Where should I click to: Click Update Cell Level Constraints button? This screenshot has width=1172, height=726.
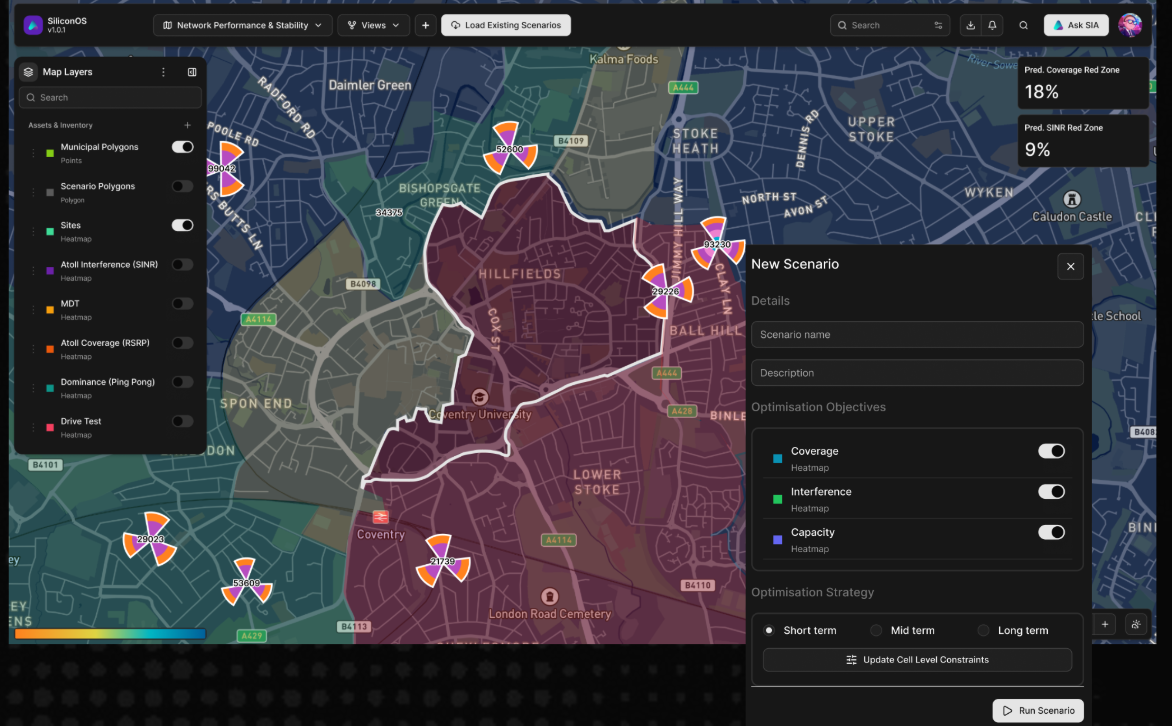point(917,659)
